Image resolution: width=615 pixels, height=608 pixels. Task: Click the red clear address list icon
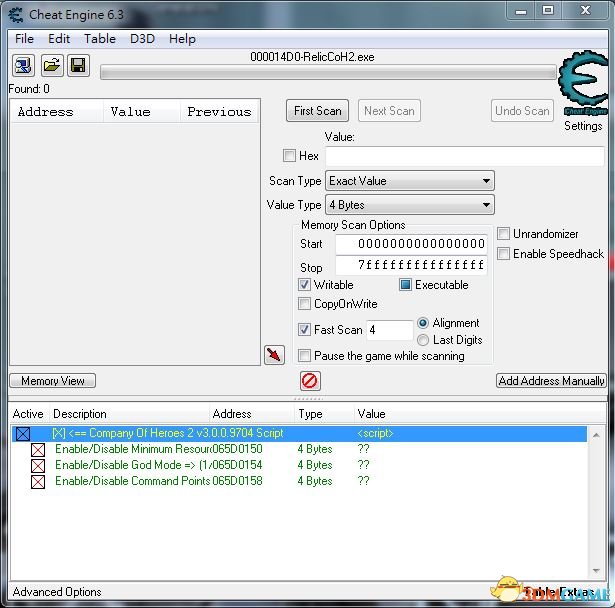pyautogui.click(x=310, y=380)
